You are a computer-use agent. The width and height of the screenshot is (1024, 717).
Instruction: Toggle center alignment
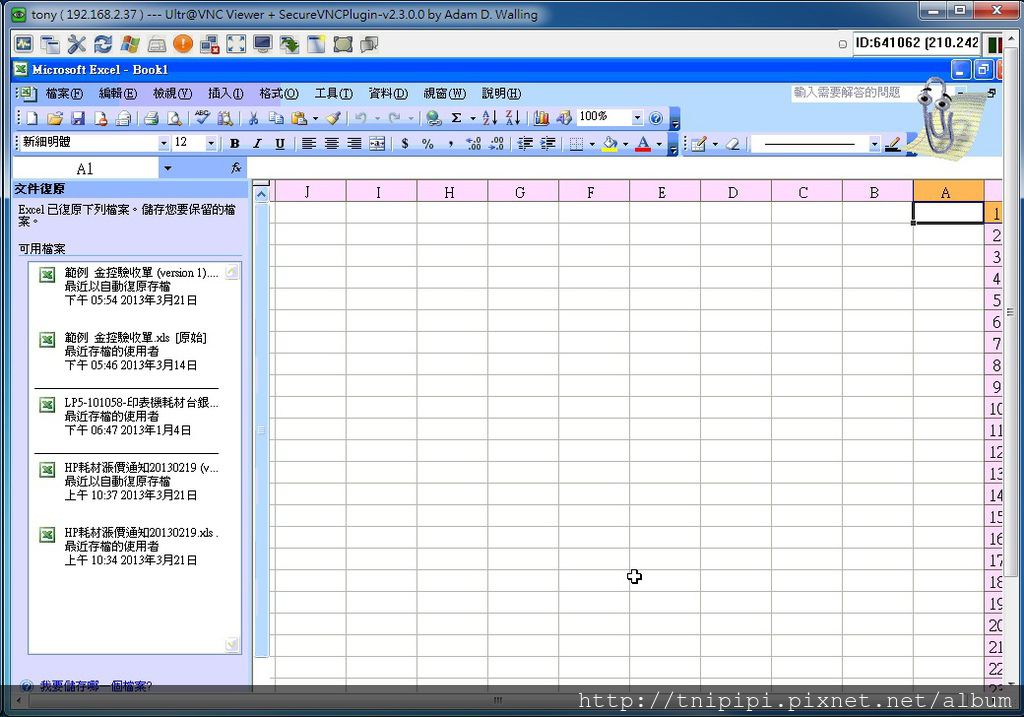(331, 144)
